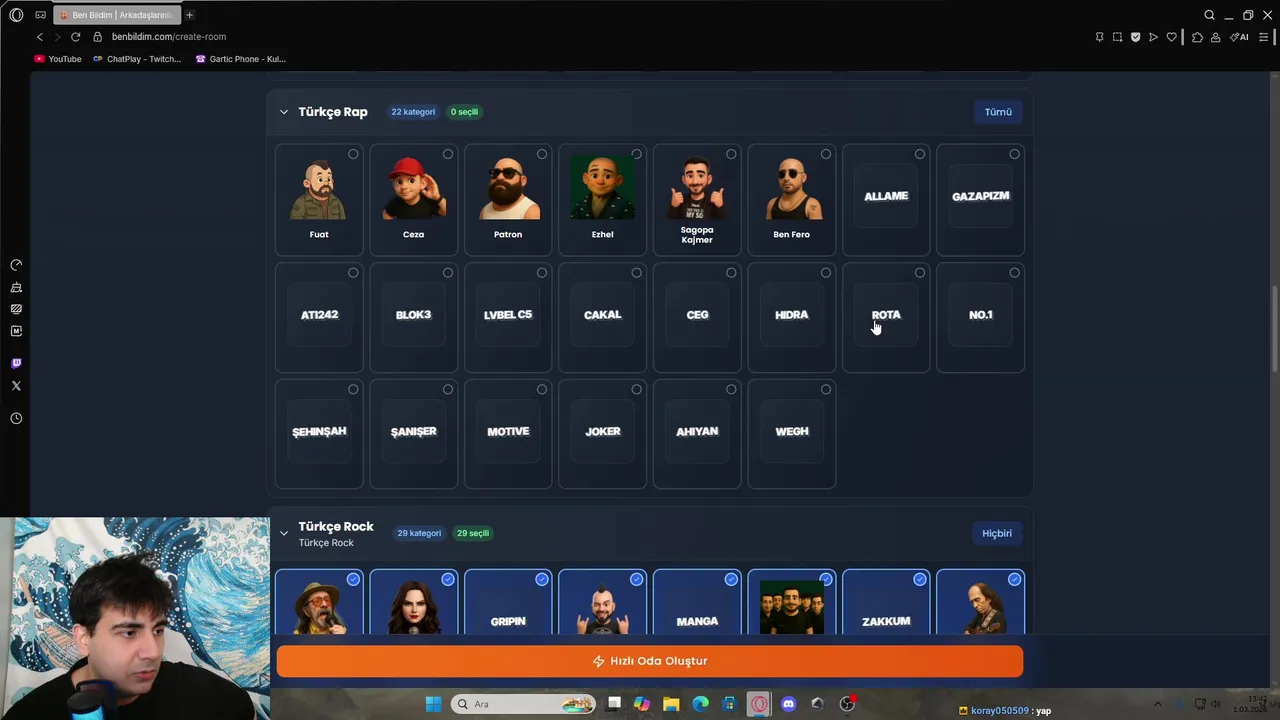1280x720 pixels.
Task: Click the browser reload icon
Action: [75, 37]
